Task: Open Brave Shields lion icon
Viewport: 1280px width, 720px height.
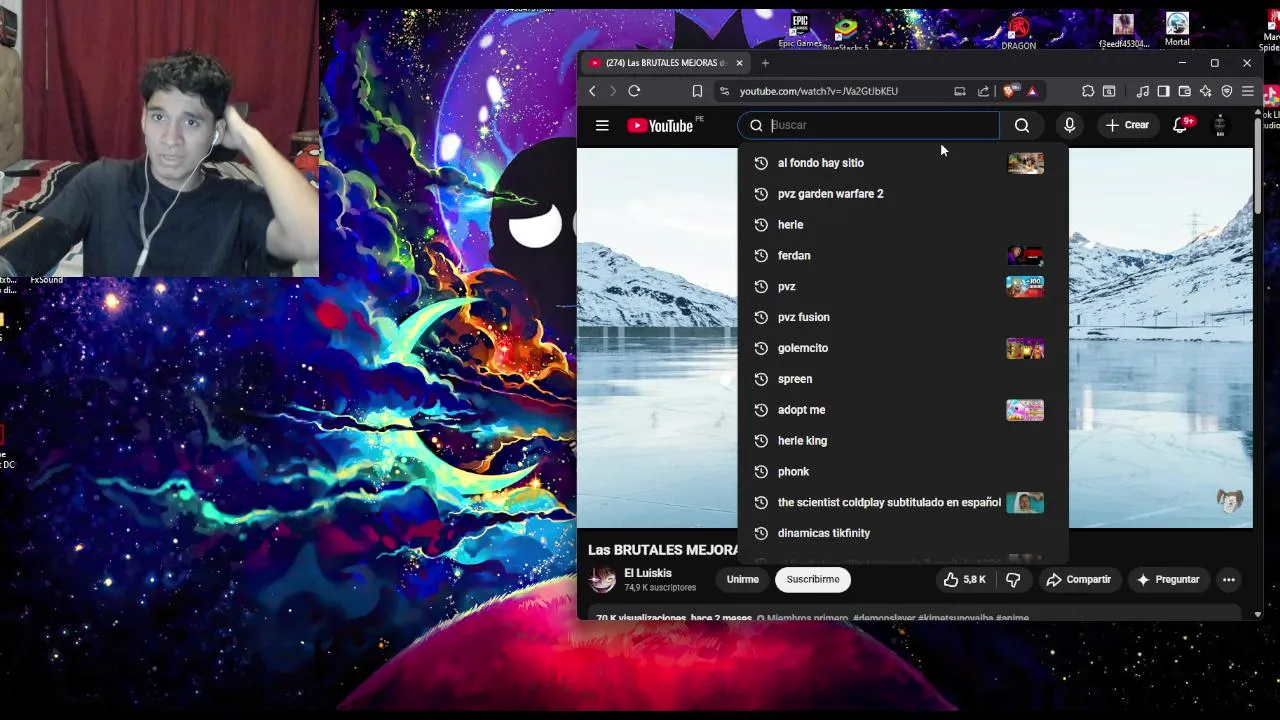Action: click(x=1009, y=91)
